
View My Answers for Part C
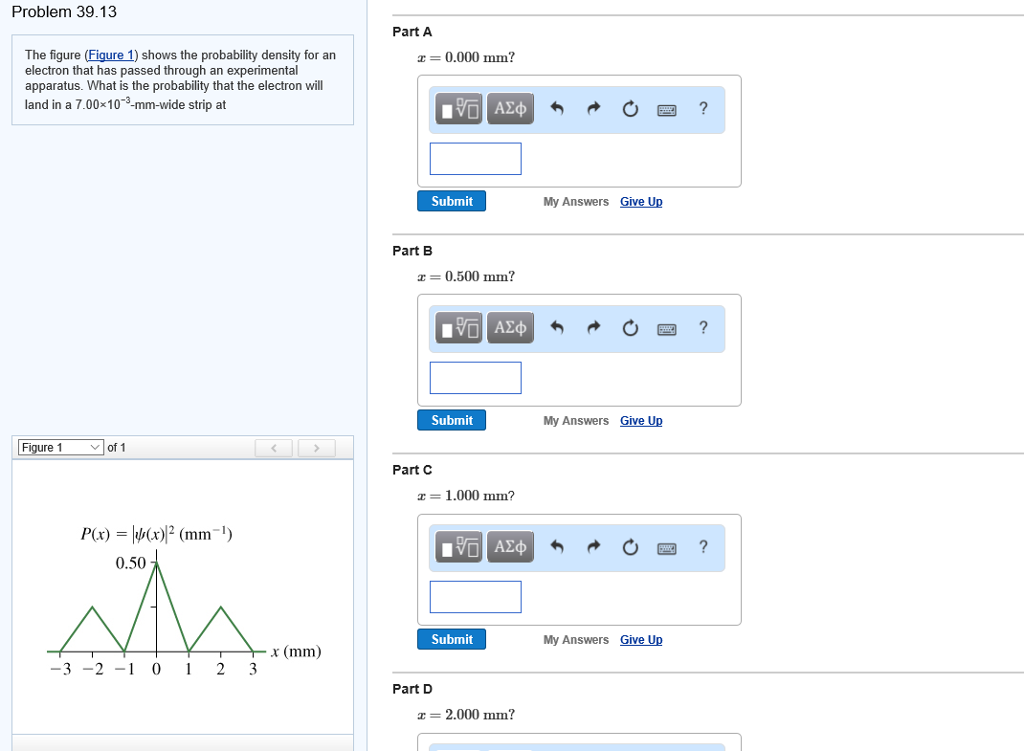click(576, 639)
